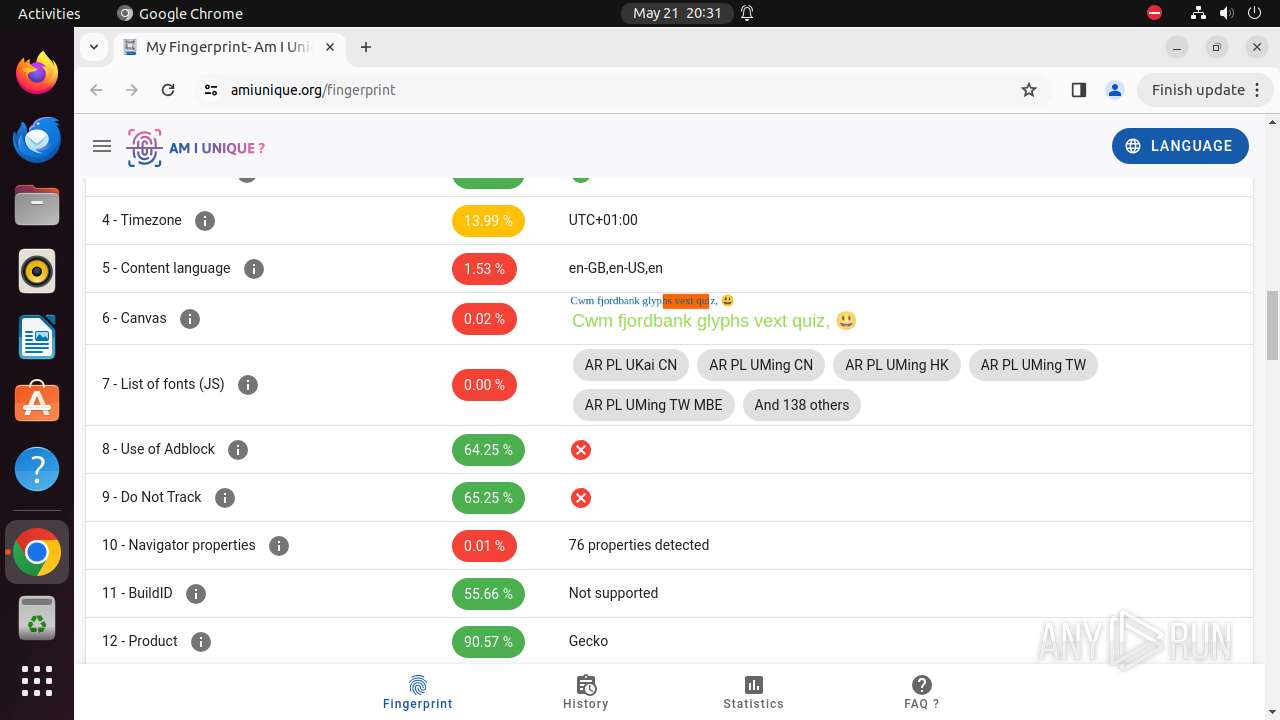Open the tab search dropdown arrow
Screen dimensions: 1280x720
[94, 47]
